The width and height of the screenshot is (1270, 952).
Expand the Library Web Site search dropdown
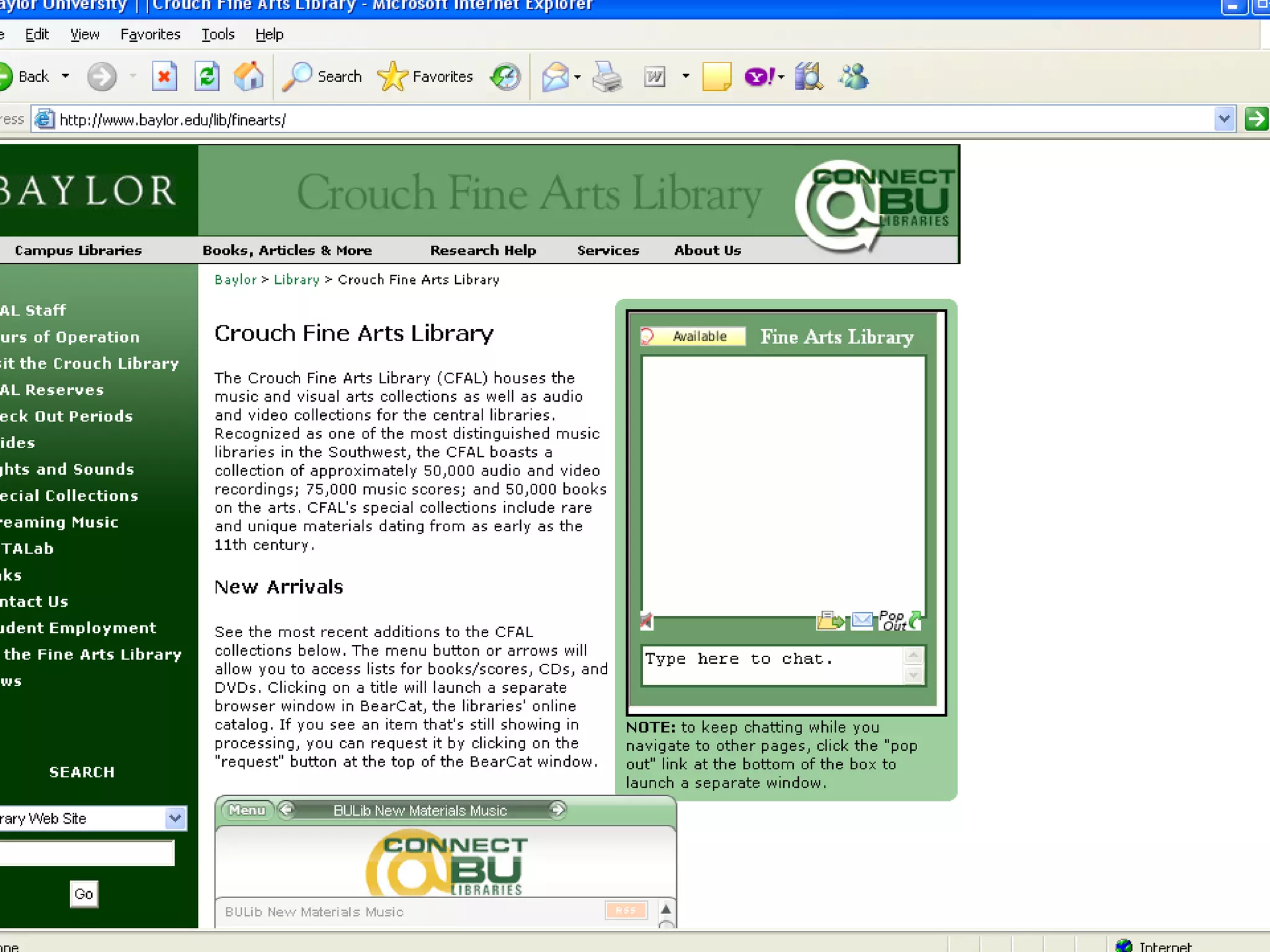click(x=175, y=819)
